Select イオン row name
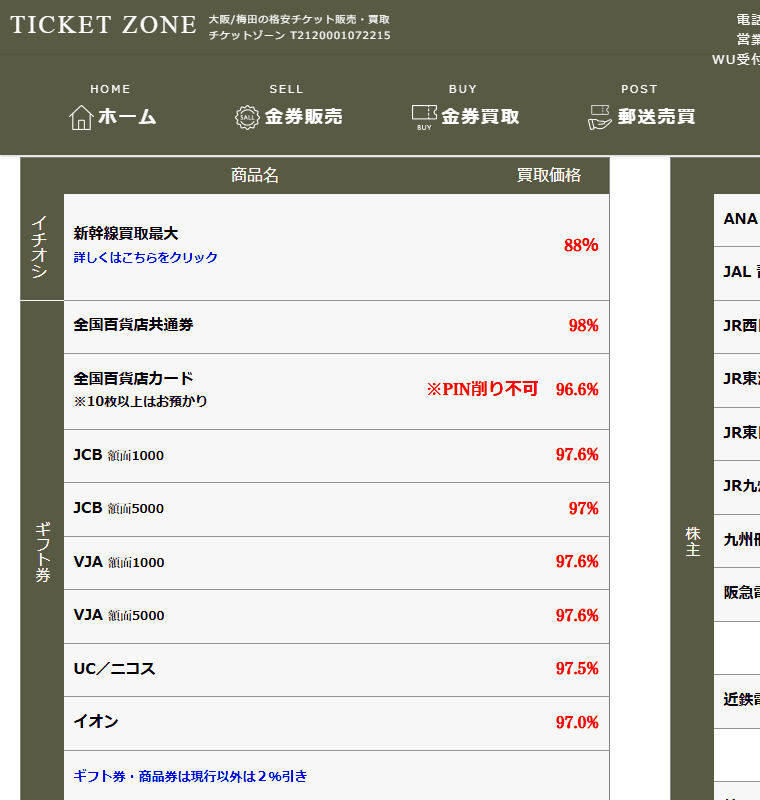Viewport: 760px width, 800px height. [96, 721]
